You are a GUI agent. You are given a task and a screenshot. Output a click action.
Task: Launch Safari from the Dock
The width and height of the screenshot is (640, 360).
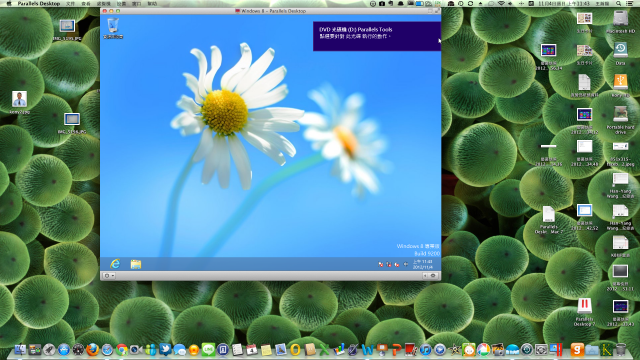click(107, 349)
